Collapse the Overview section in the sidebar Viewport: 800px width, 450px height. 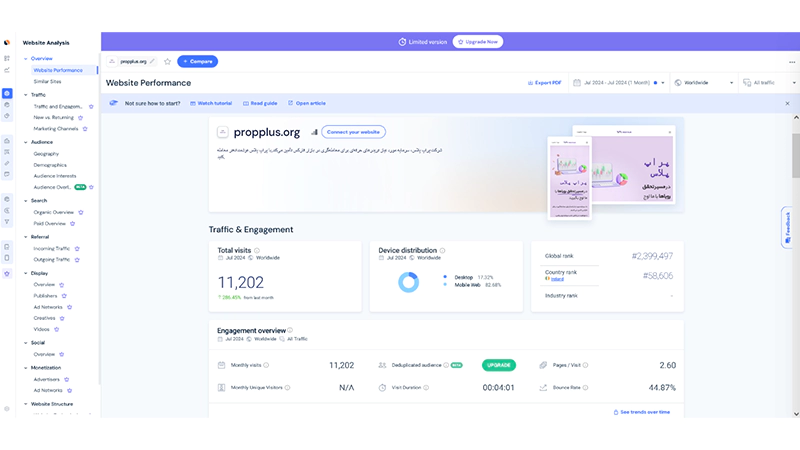(26, 59)
